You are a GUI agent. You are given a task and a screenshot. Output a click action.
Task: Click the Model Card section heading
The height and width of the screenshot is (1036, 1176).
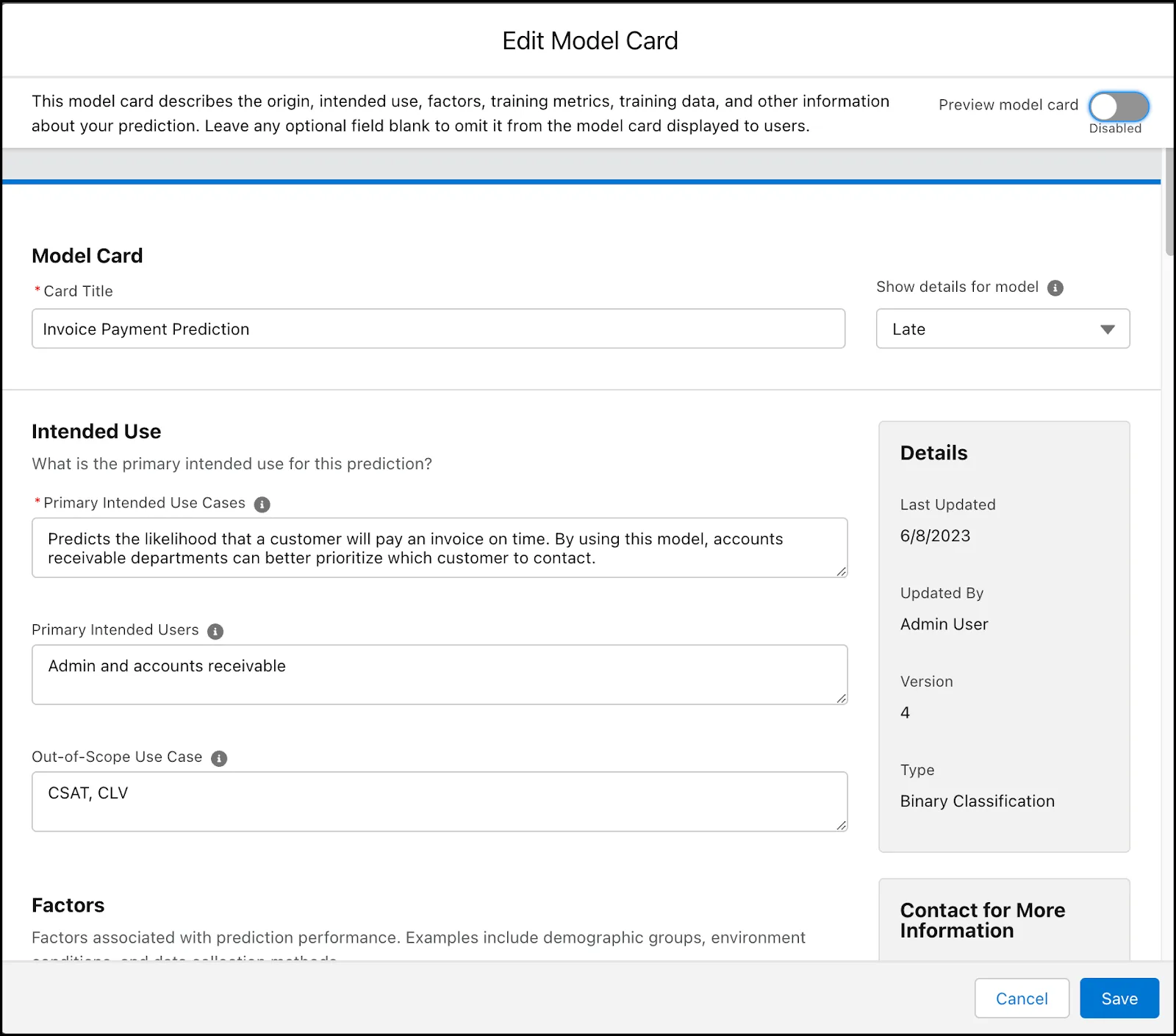coord(87,256)
